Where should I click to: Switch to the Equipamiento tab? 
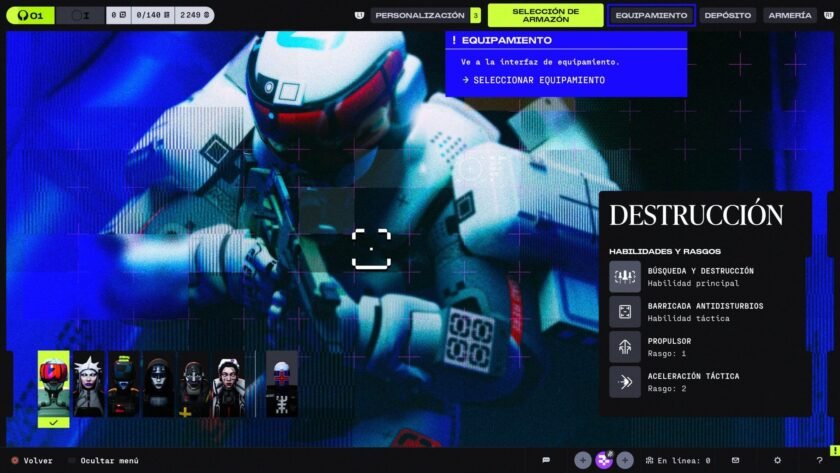[651, 15]
